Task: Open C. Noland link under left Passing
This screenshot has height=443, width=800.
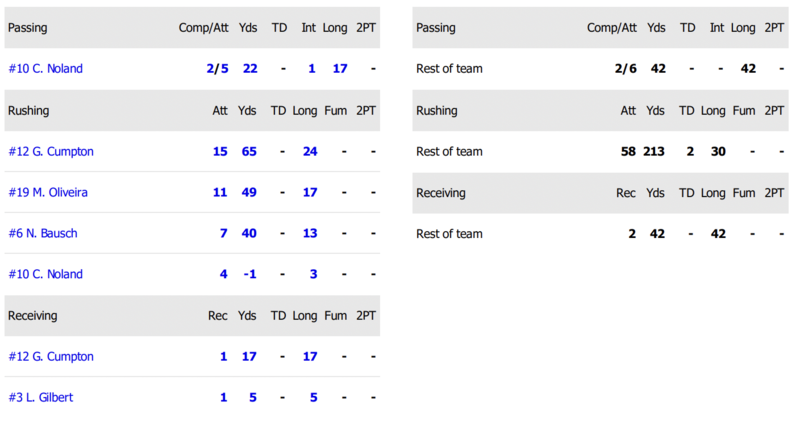Action: 45,69
